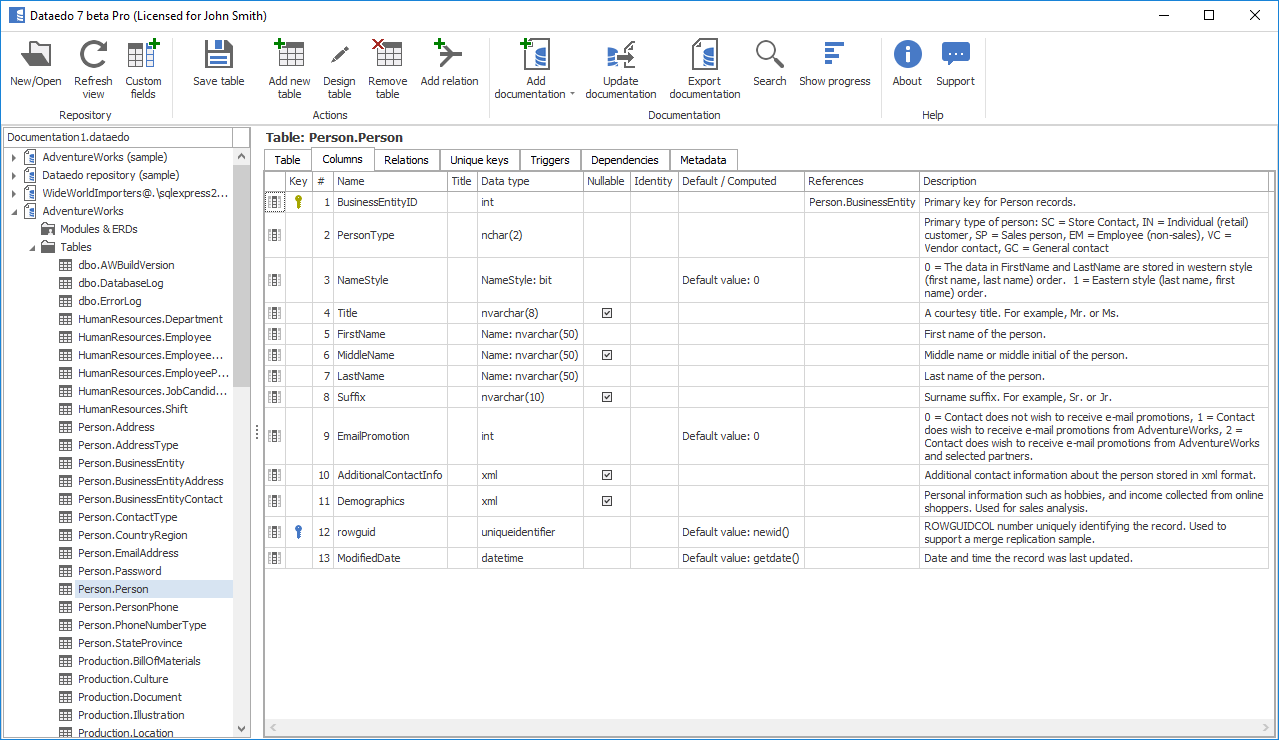1279x740 pixels.
Task: Switch to the Relations tab
Action: click(406, 160)
